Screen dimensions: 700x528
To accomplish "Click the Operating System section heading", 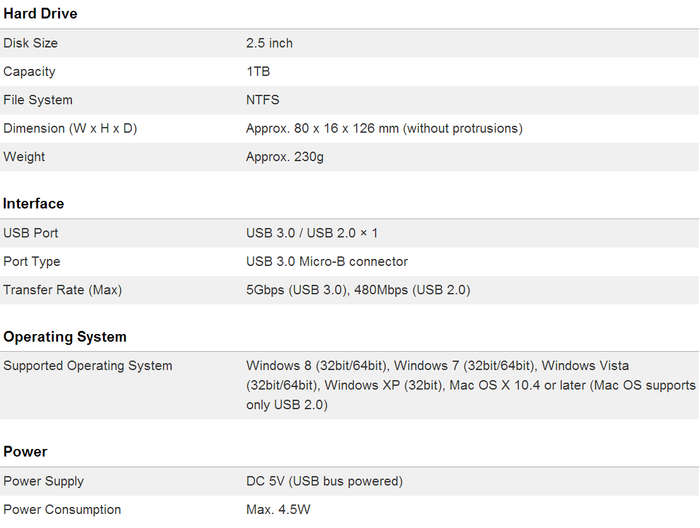I will click(65, 337).
